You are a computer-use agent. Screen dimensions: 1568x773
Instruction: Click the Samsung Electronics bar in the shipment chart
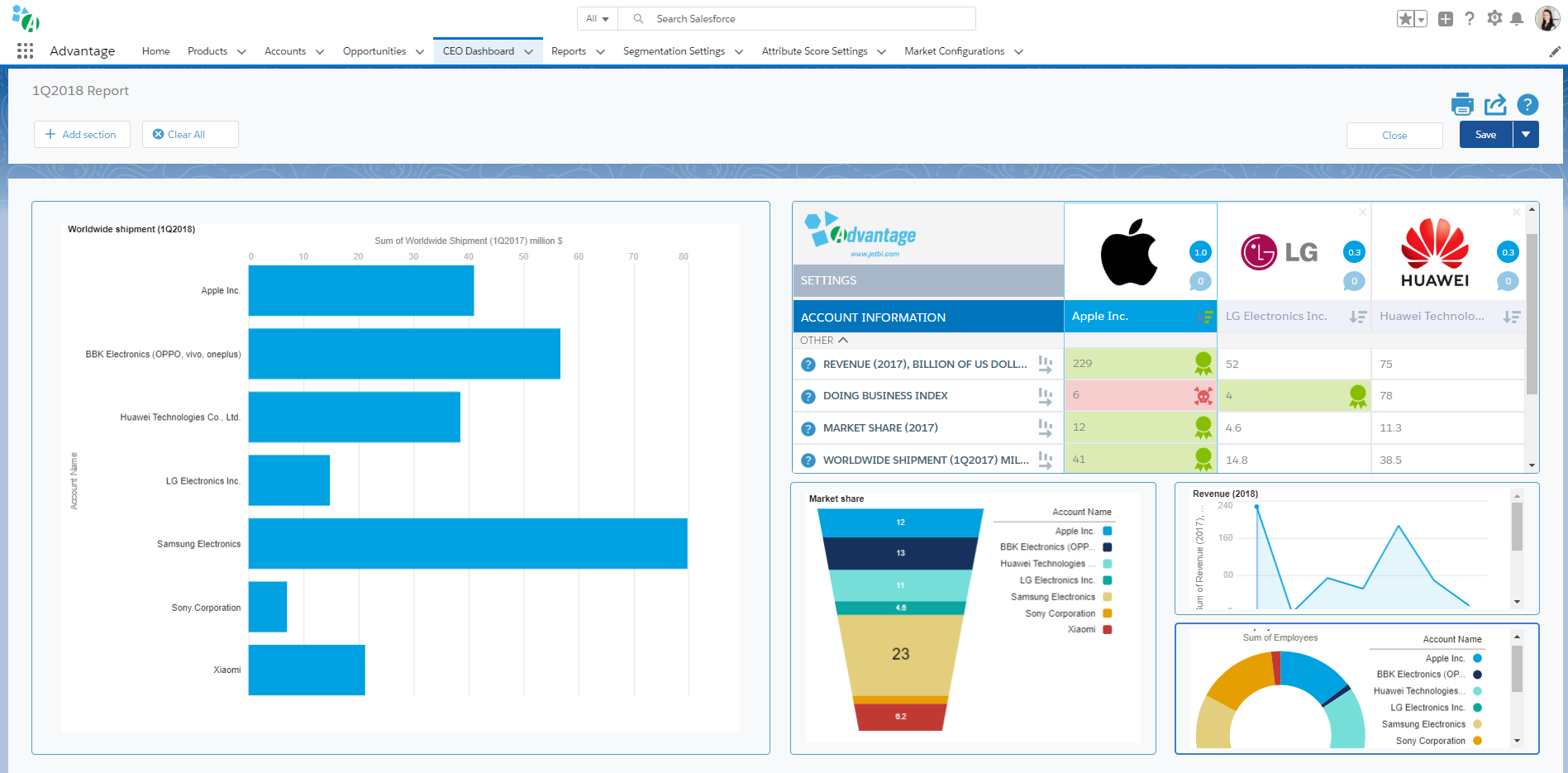tap(468, 543)
